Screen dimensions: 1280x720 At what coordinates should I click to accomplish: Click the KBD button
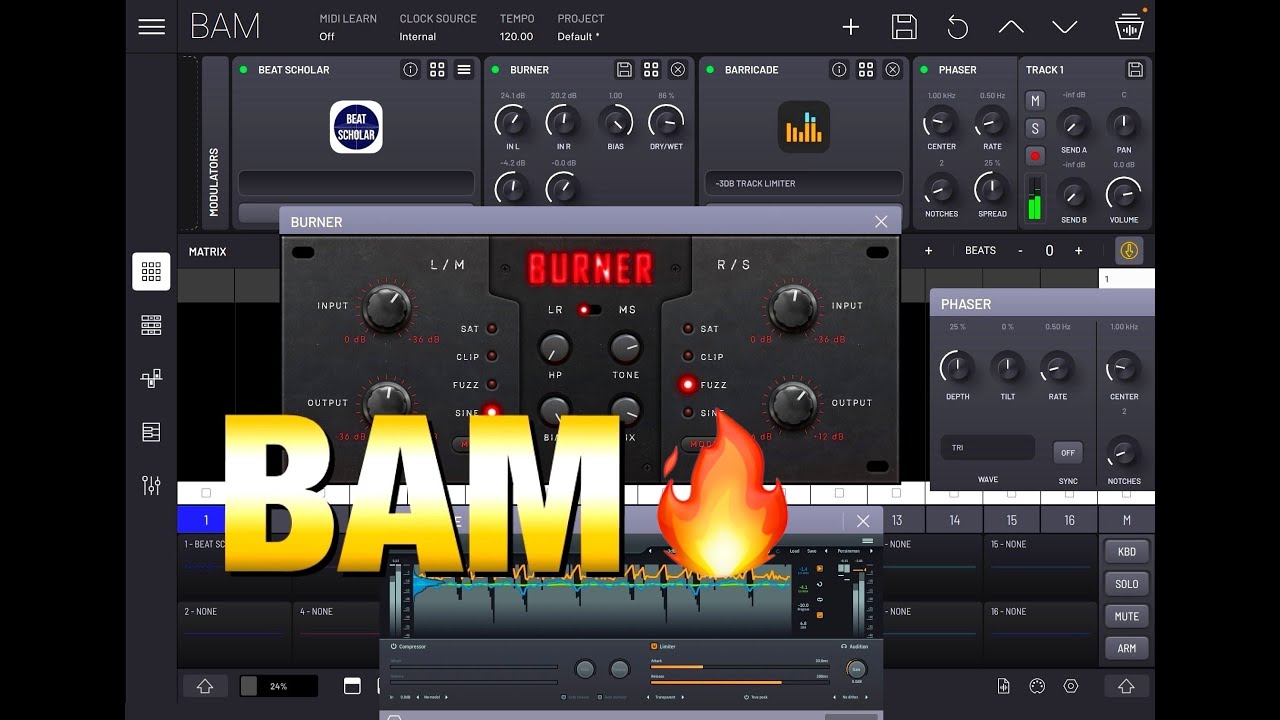click(x=1126, y=552)
